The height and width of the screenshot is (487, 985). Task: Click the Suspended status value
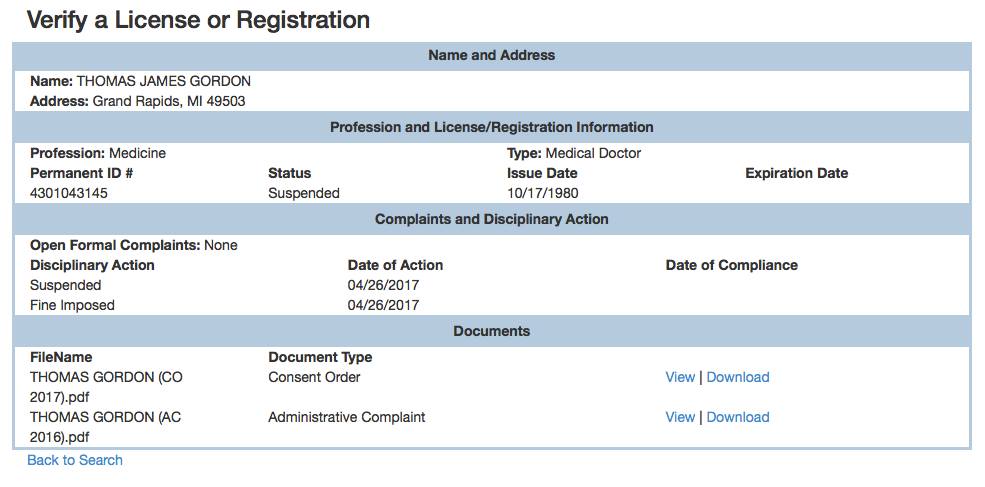(303, 193)
